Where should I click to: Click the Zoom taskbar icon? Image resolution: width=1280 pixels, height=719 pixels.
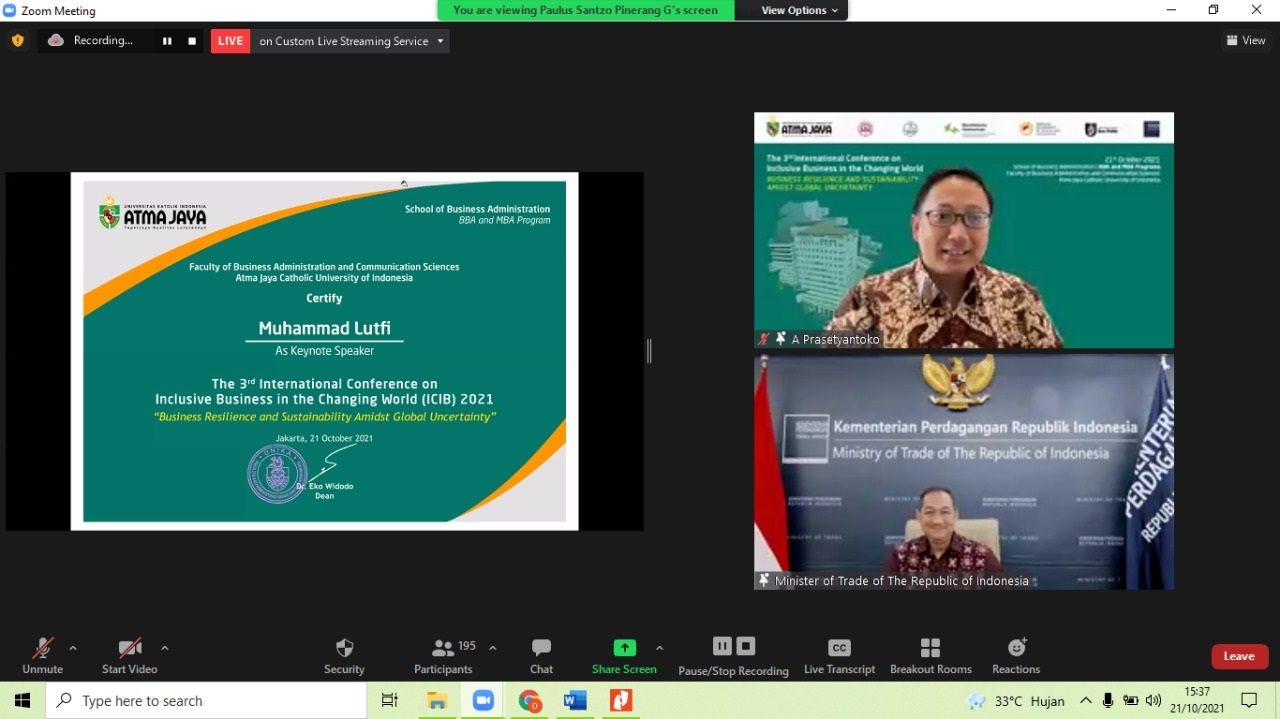click(483, 701)
